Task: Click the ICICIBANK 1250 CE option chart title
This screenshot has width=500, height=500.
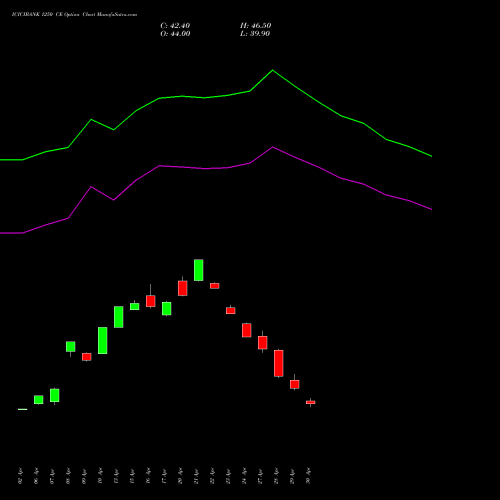Action: (x=74, y=15)
